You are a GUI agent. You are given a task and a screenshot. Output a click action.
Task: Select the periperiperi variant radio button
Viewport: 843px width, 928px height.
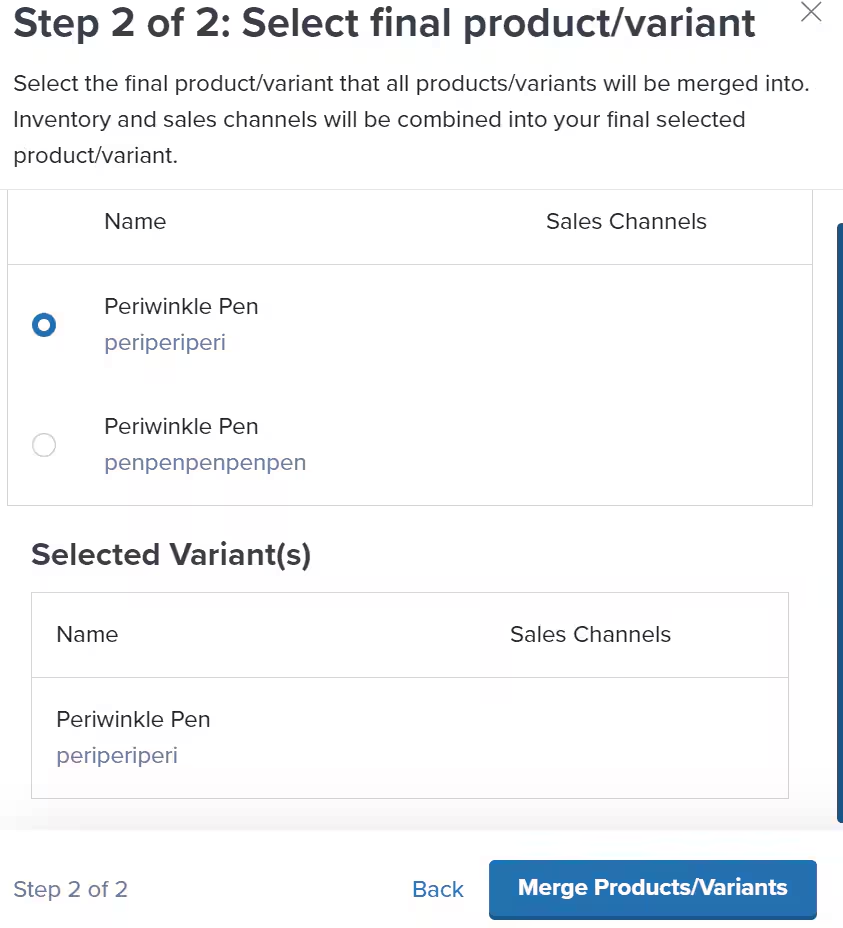[44, 325]
